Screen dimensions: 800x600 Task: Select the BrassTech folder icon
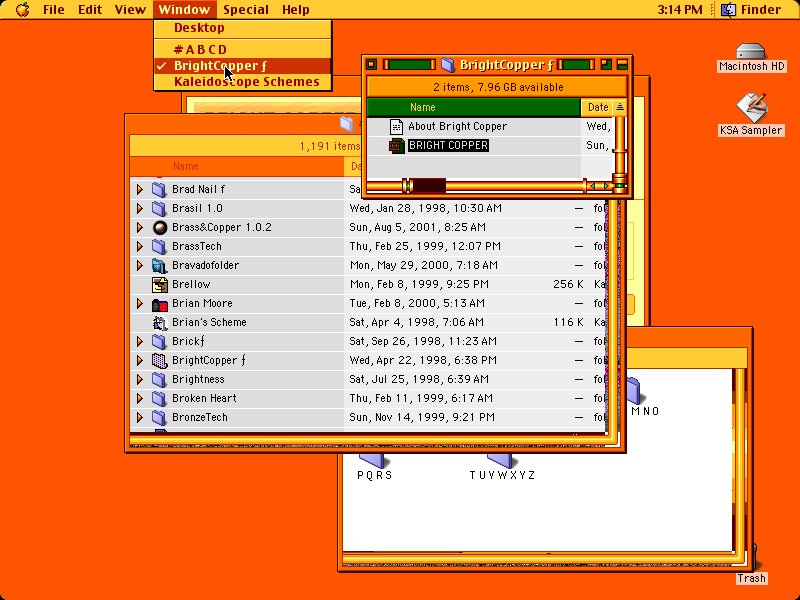(159, 246)
